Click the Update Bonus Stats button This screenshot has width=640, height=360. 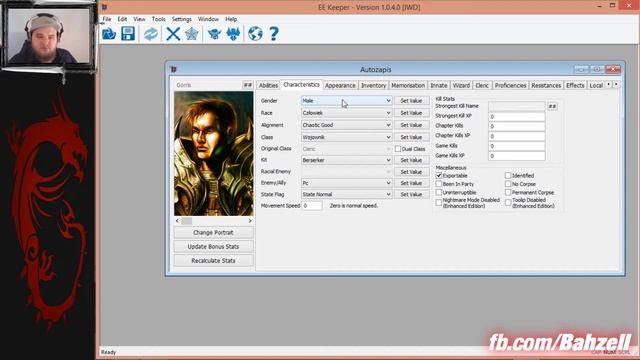point(213,247)
